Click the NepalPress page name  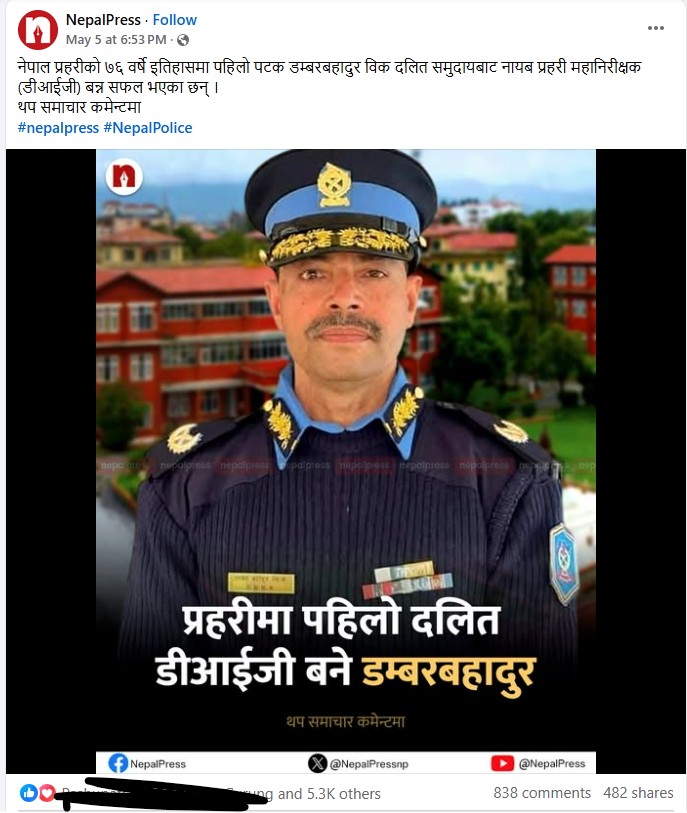103,20
